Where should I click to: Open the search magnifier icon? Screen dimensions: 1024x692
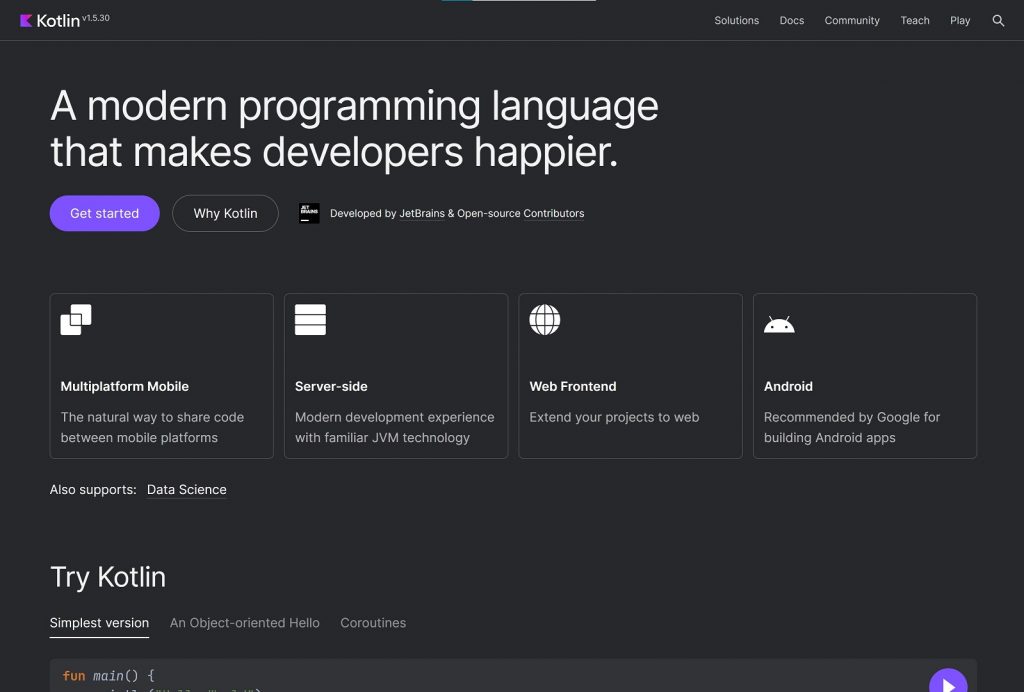point(998,21)
